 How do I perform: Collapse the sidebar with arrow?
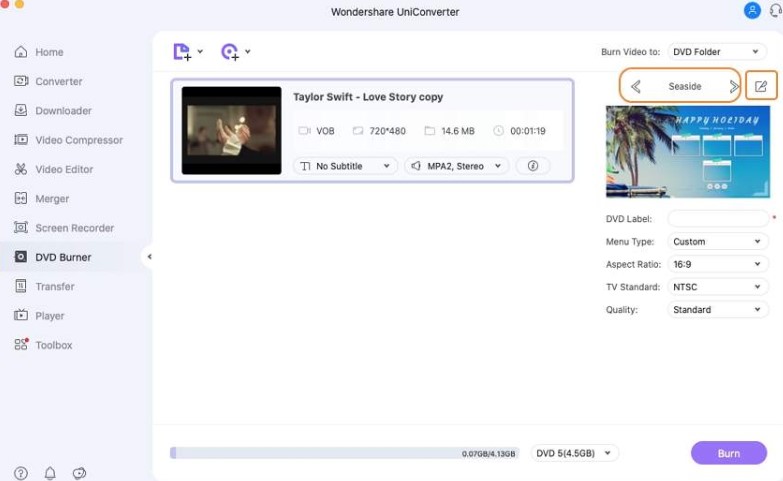pyautogui.click(x=149, y=257)
